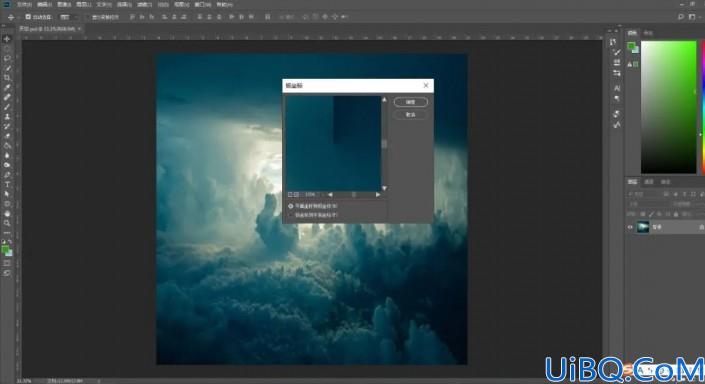705x384 pixels.
Task: Pick a color in the green color field
Action: point(669,107)
